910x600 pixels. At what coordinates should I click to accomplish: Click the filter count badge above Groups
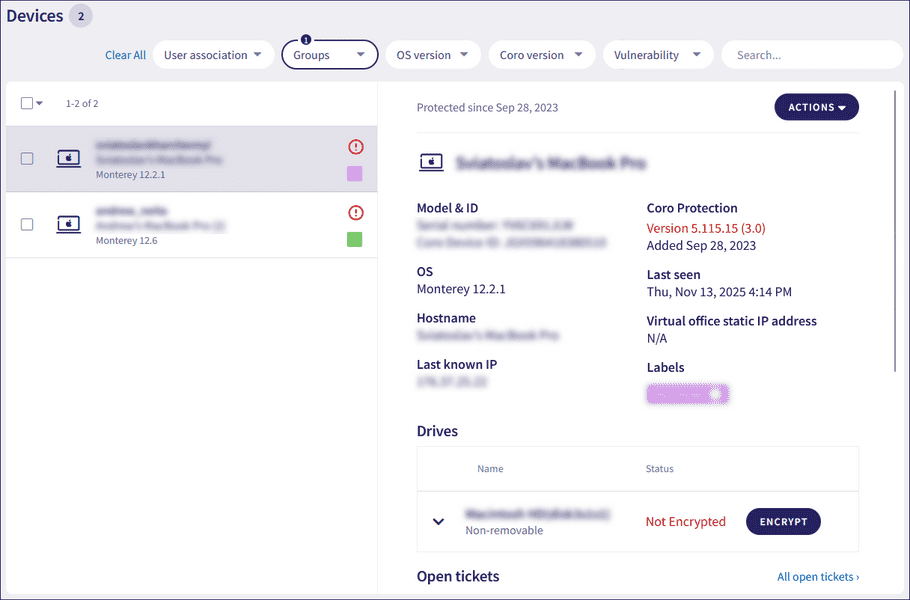click(330, 41)
